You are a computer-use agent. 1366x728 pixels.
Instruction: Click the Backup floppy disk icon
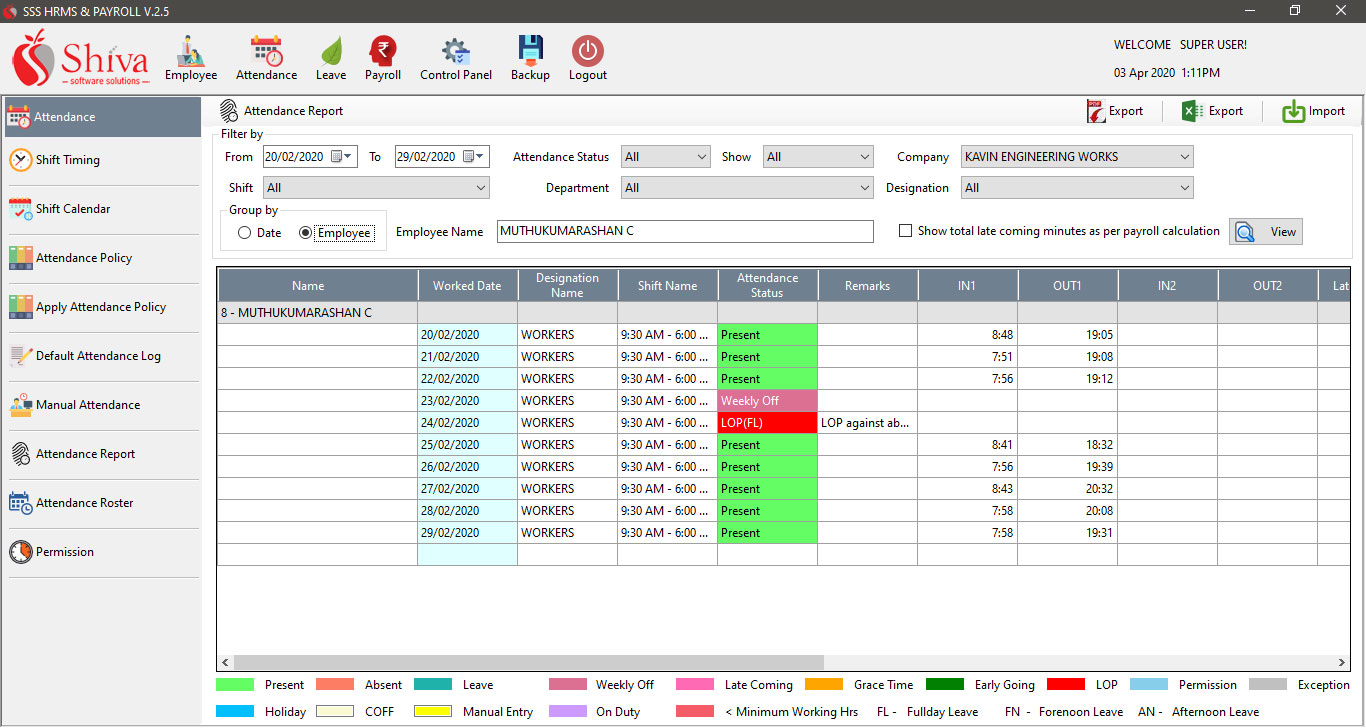pos(530,52)
